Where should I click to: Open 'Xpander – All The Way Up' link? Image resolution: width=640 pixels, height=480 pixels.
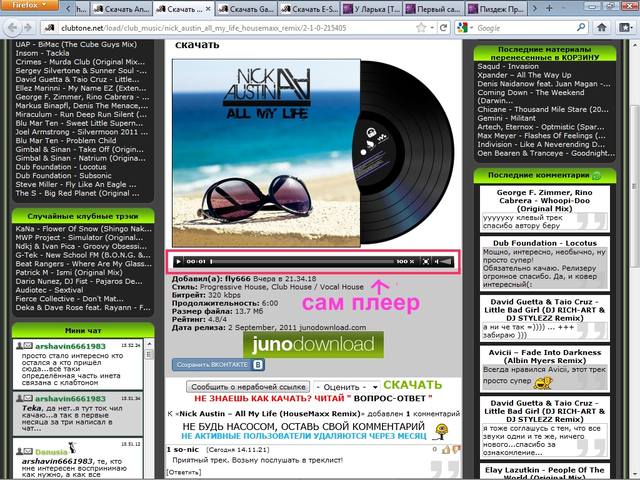pyautogui.click(x=524, y=75)
